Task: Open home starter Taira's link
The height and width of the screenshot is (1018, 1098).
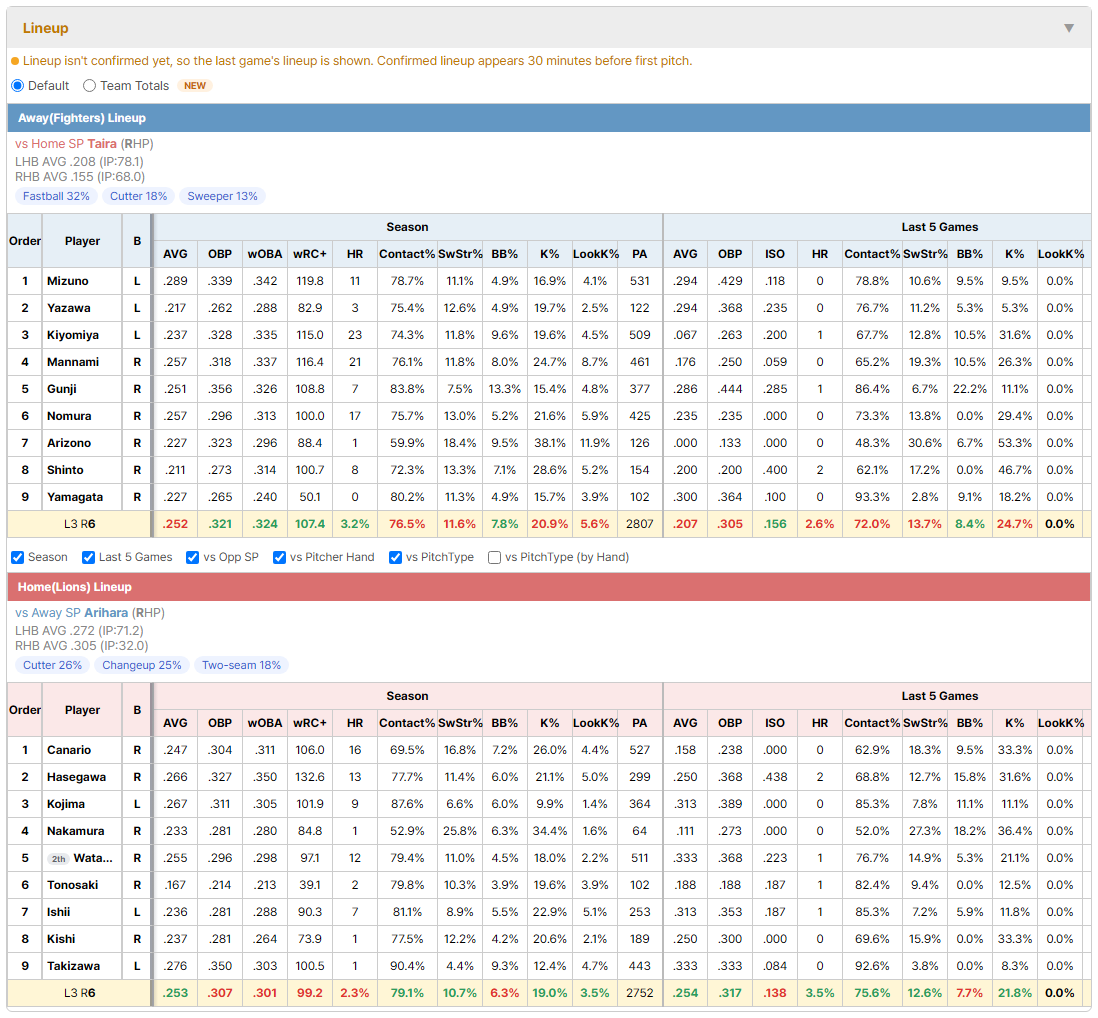Action: tap(102, 144)
